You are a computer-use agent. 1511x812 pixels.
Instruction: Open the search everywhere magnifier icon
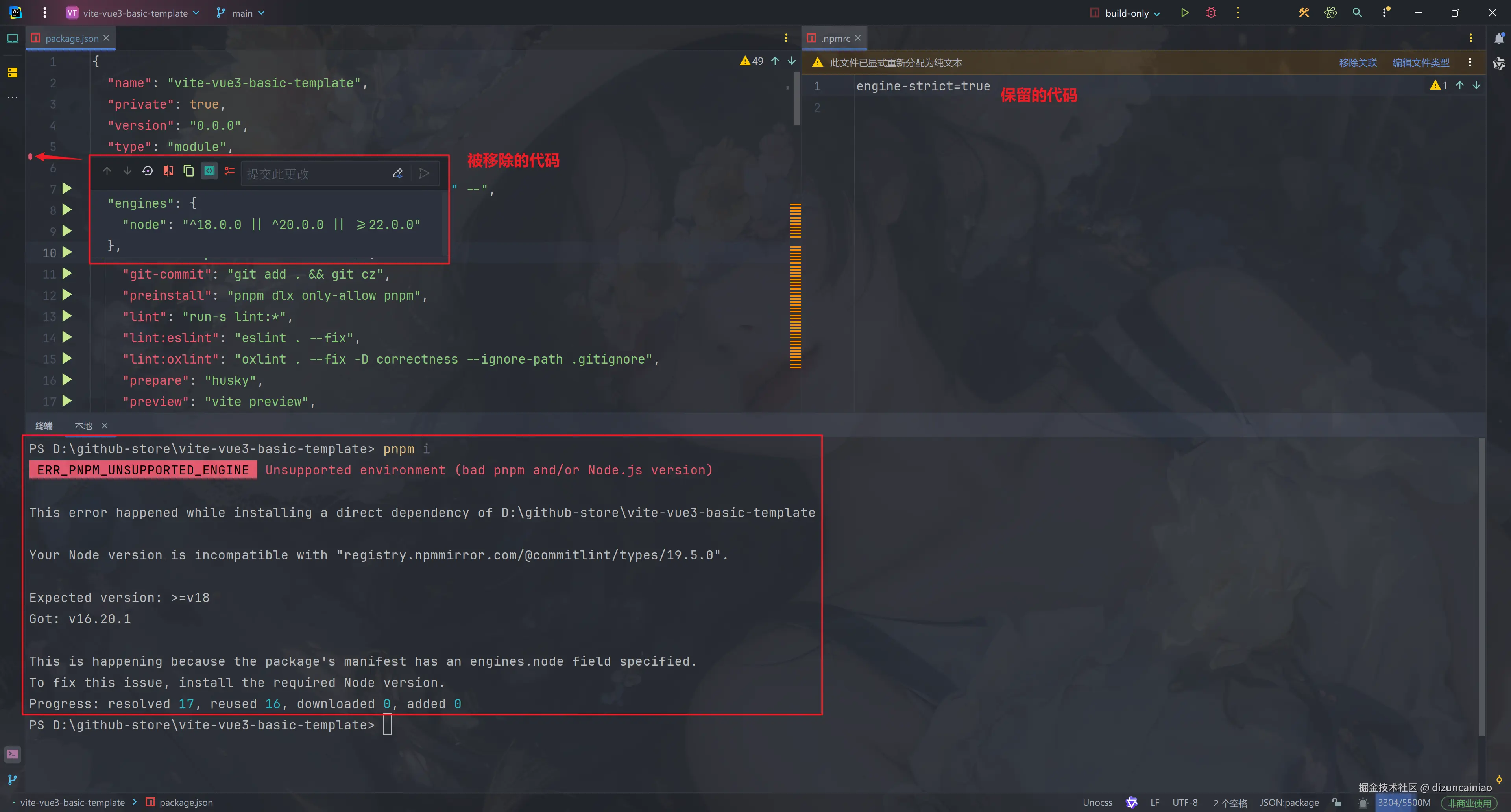pos(1357,13)
